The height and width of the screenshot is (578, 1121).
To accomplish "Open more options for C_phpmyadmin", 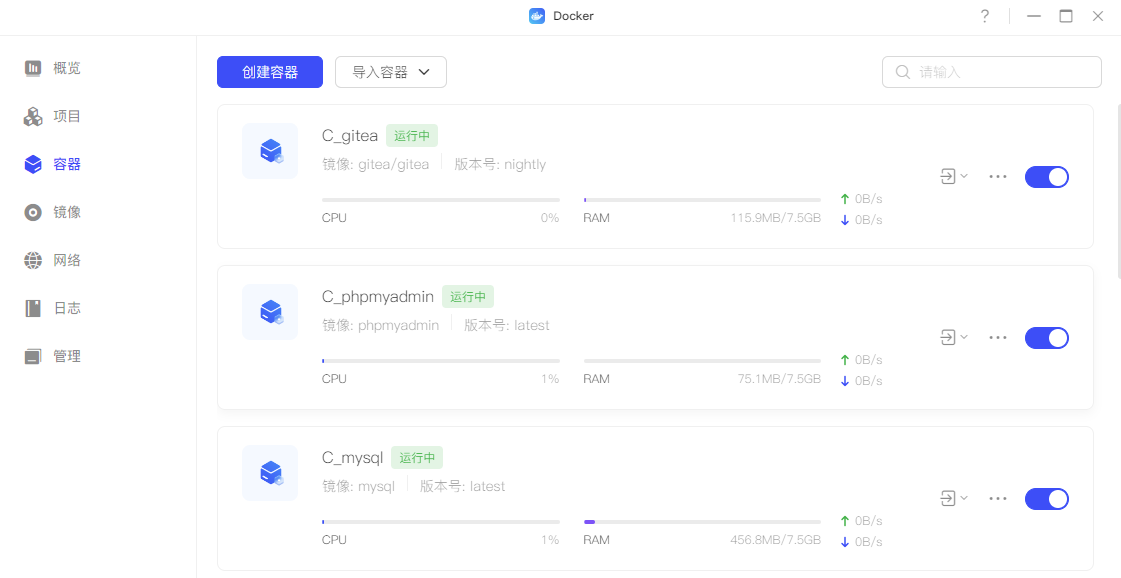I will point(998,338).
